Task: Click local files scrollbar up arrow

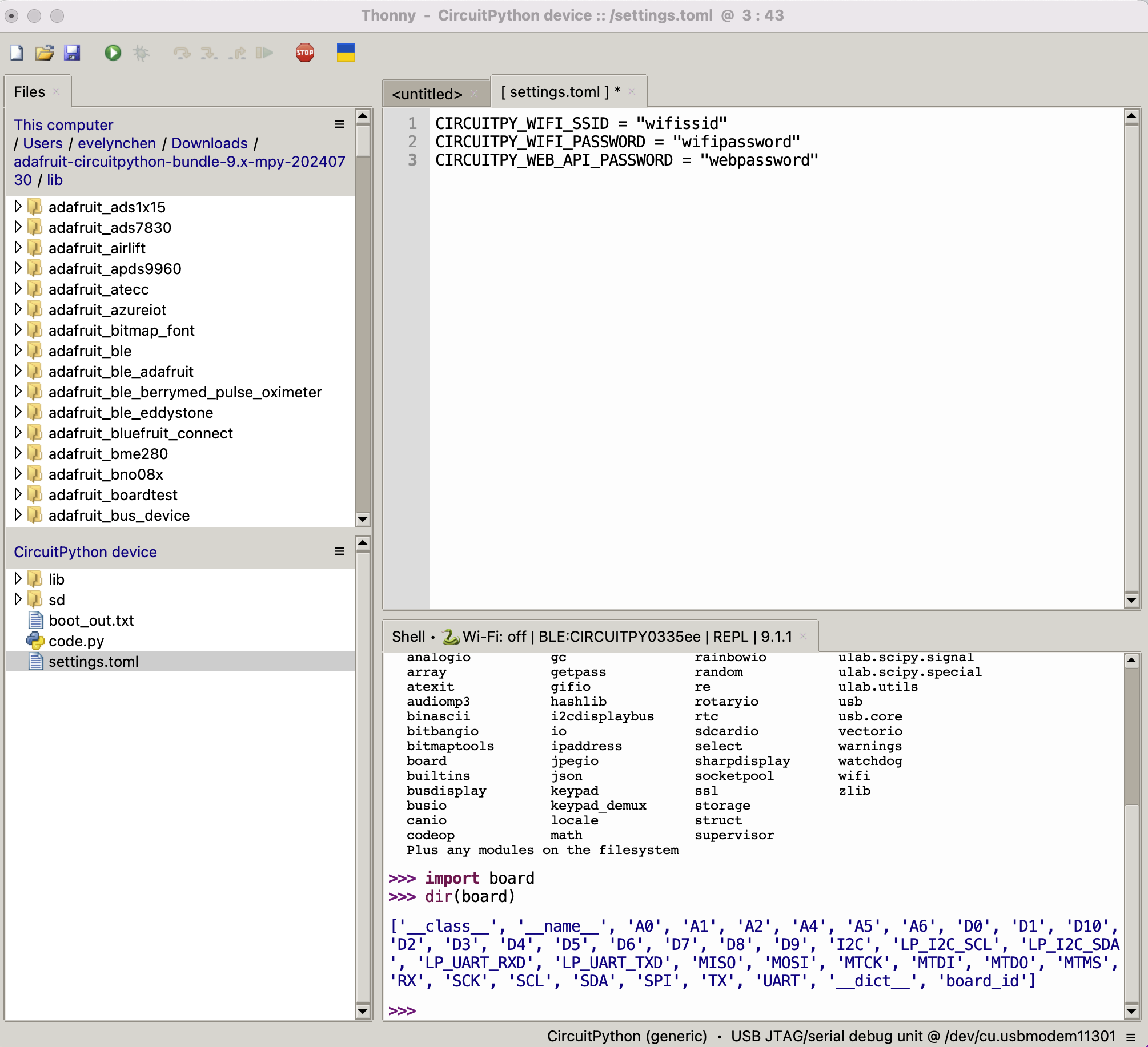Action: tap(363, 116)
